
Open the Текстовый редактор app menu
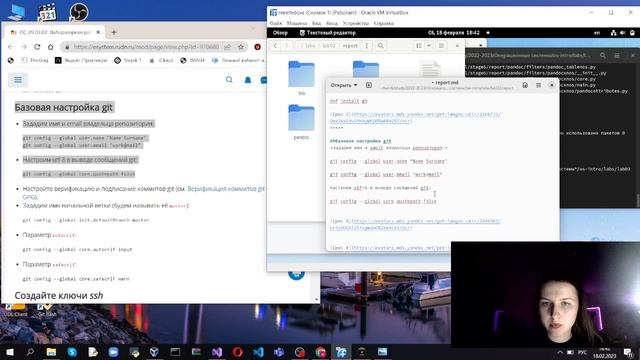click(328, 33)
